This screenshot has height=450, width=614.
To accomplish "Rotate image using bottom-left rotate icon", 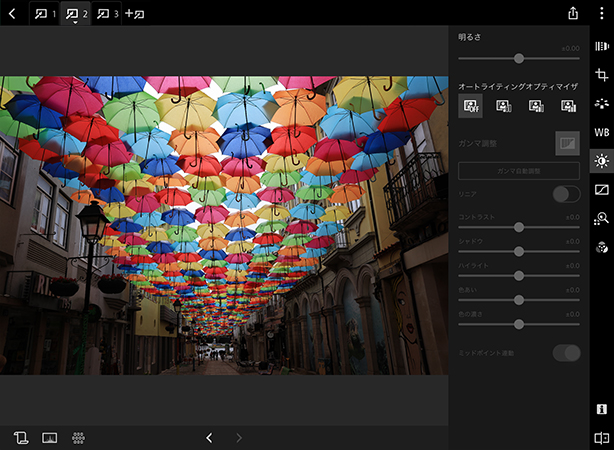I will [21, 437].
